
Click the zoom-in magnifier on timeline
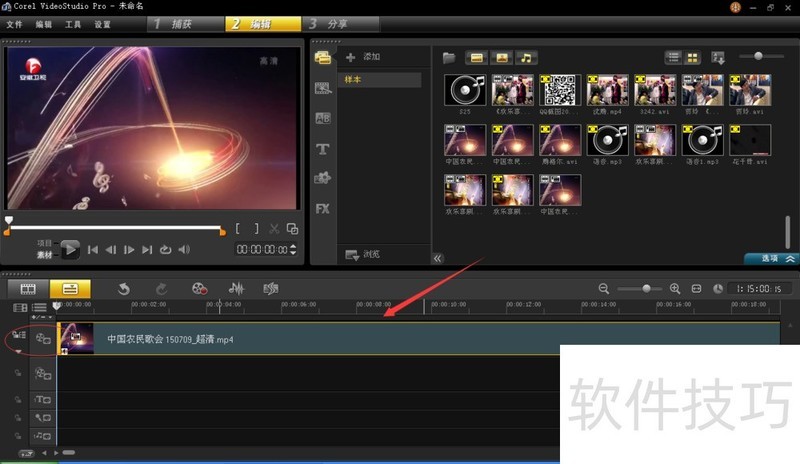(675, 288)
